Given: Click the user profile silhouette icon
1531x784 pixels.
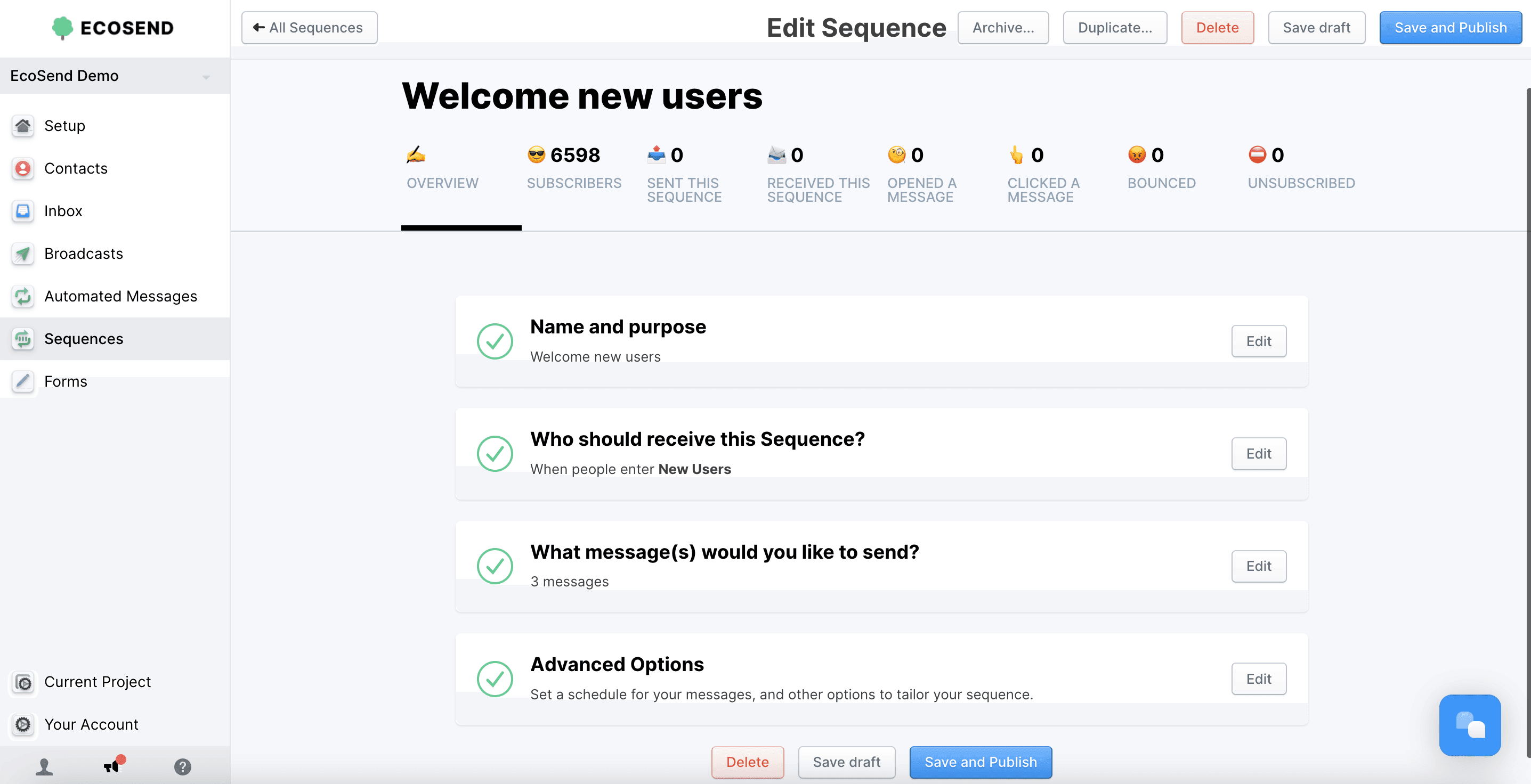Looking at the screenshot, I should click(x=44, y=767).
